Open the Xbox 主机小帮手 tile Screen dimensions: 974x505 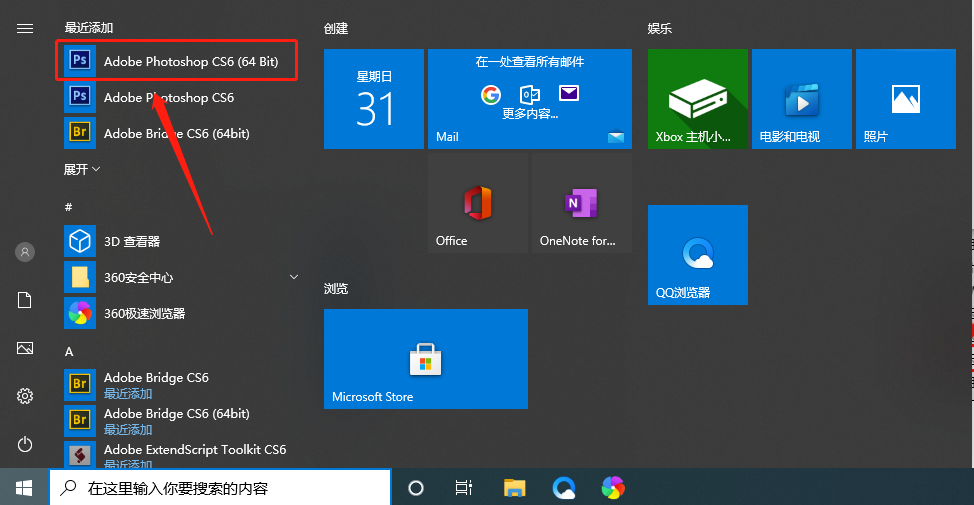[x=698, y=99]
